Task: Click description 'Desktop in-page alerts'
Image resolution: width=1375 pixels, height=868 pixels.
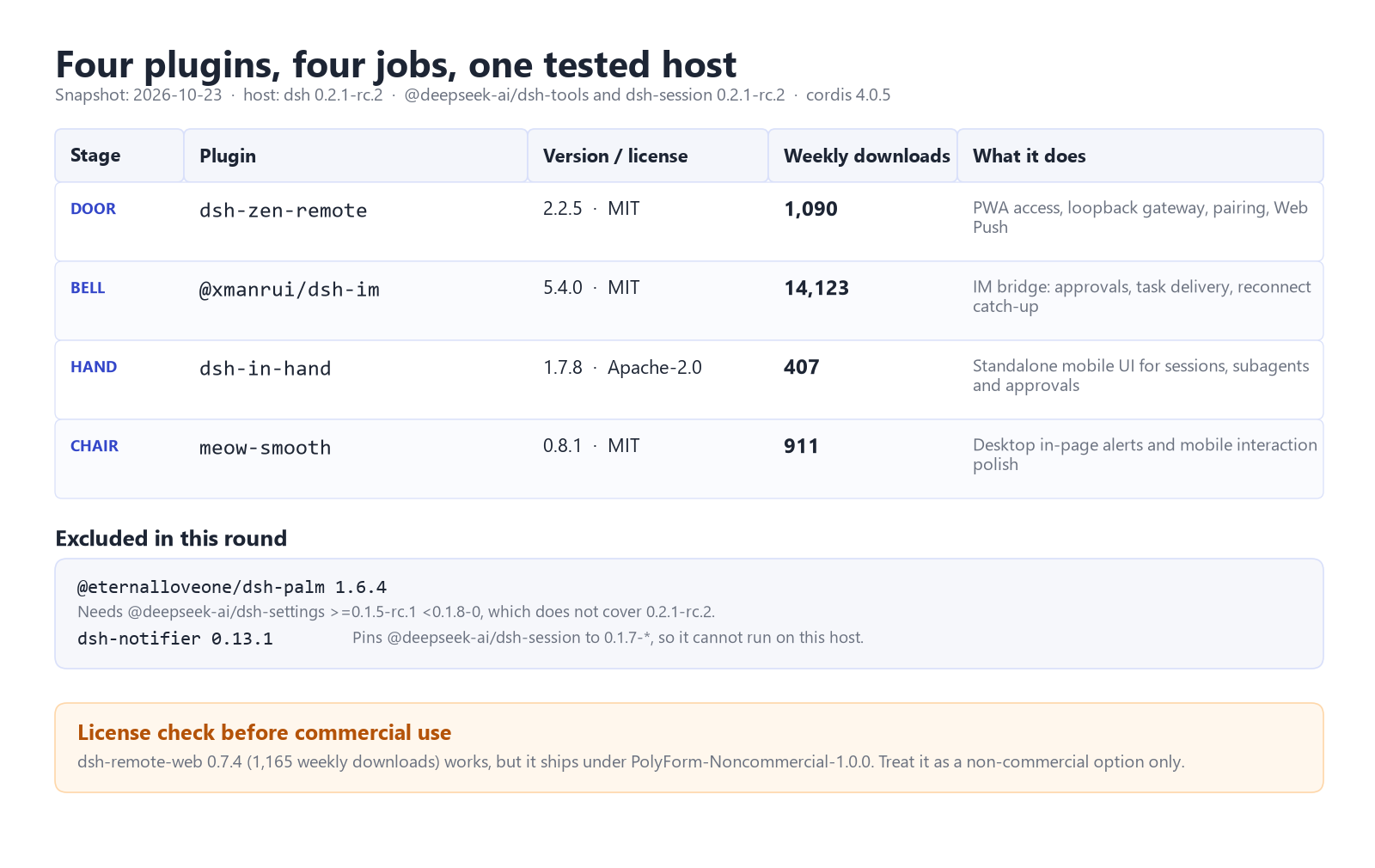Action: pyautogui.click(x=1145, y=455)
